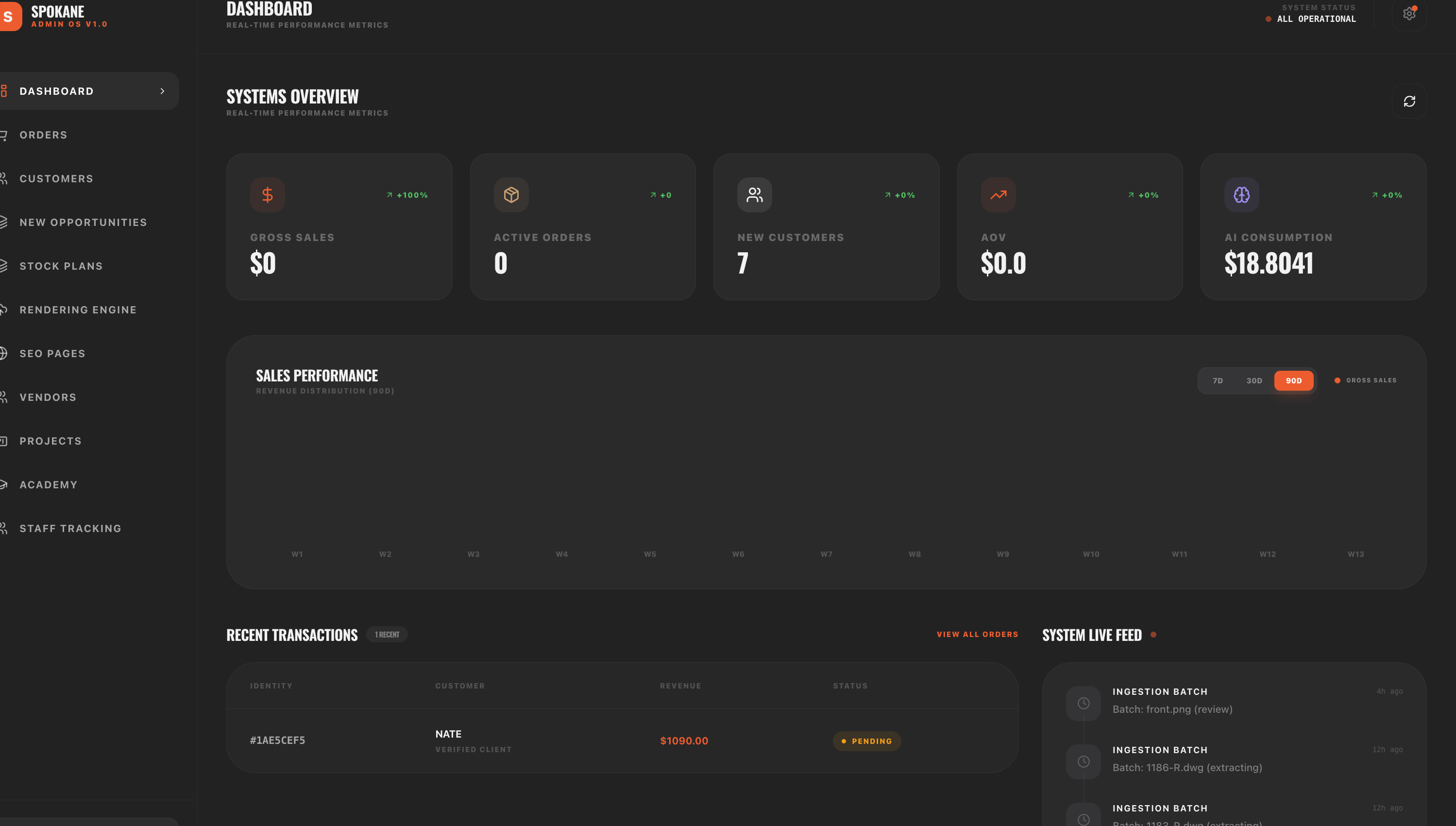Click the Active Orders box icon

(x=511, y=194)
